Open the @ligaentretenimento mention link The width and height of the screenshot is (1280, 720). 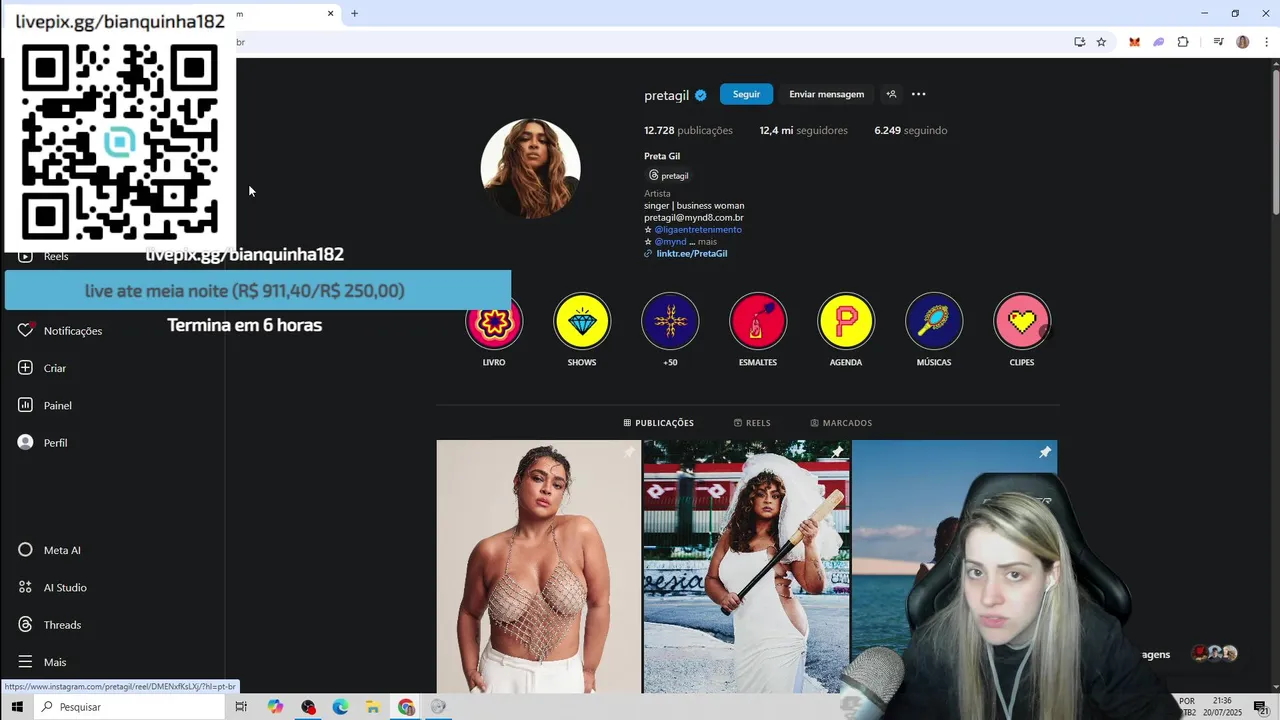tap(698, 230)
